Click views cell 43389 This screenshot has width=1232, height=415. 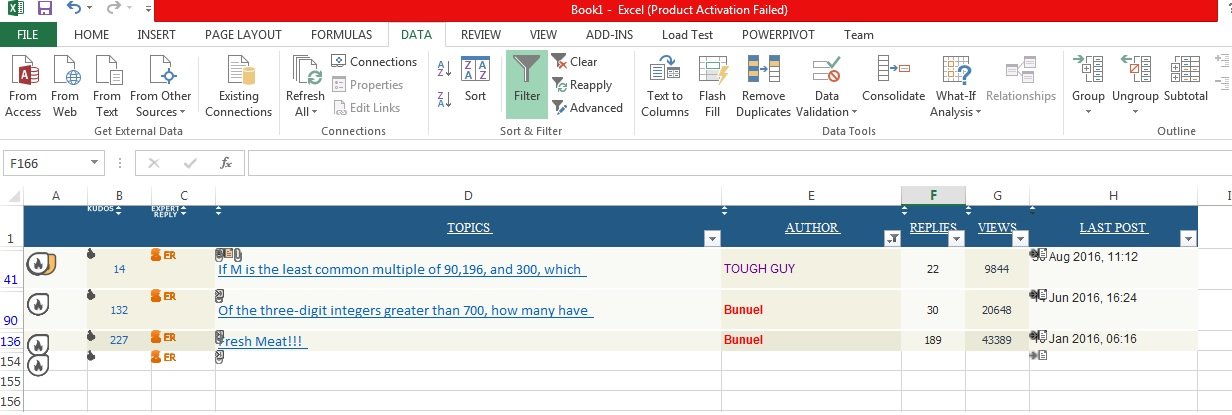click(x=998, y=341)
